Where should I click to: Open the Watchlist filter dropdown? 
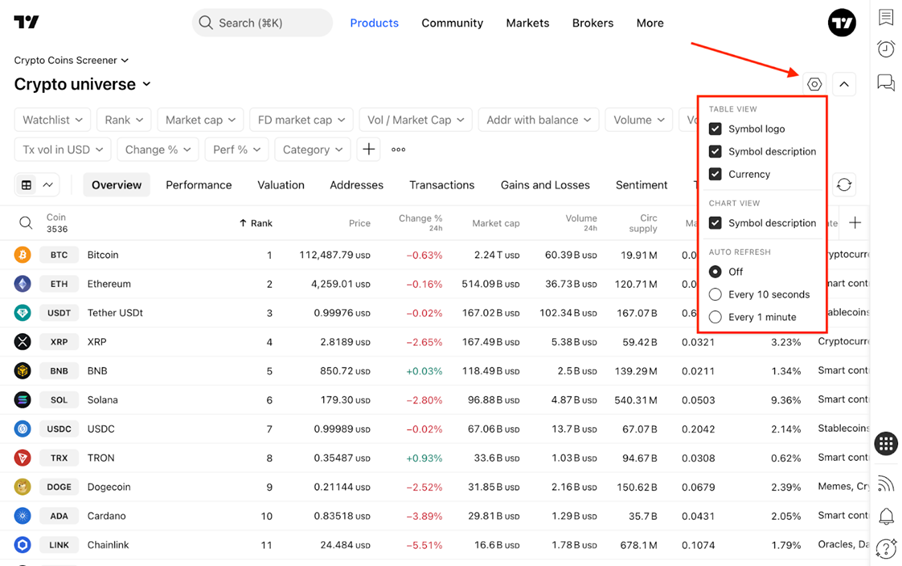(52, 120)
